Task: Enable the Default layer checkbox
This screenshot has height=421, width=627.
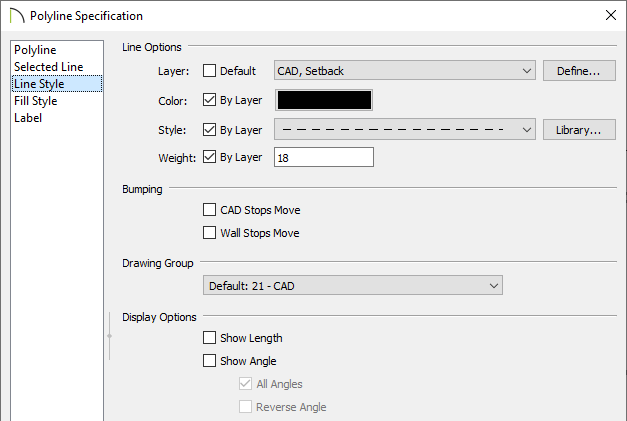Action: (209, 71)
